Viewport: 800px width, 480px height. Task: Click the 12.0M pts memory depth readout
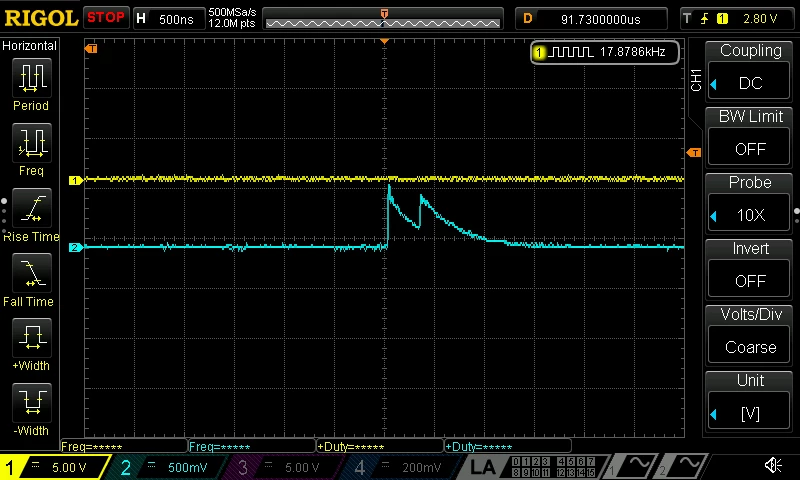[x=232, y=23]
